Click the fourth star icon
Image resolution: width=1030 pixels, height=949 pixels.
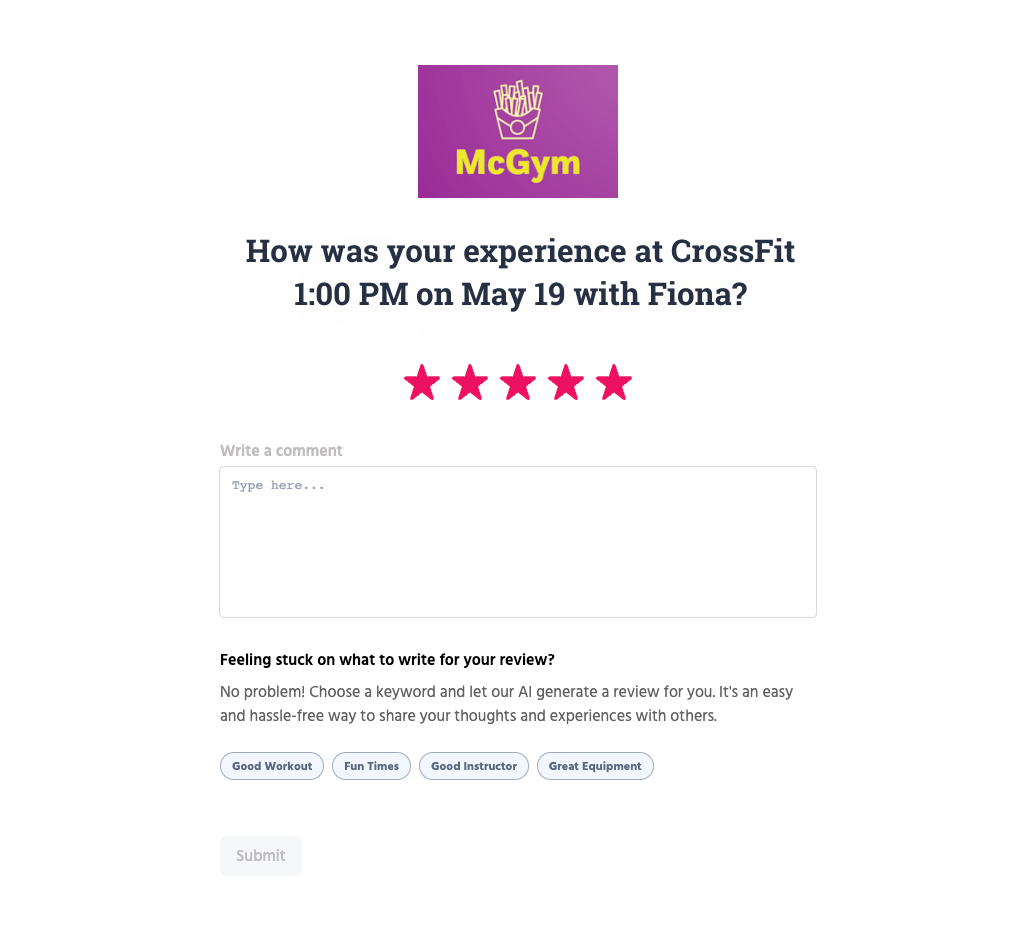tap(565, 382)
